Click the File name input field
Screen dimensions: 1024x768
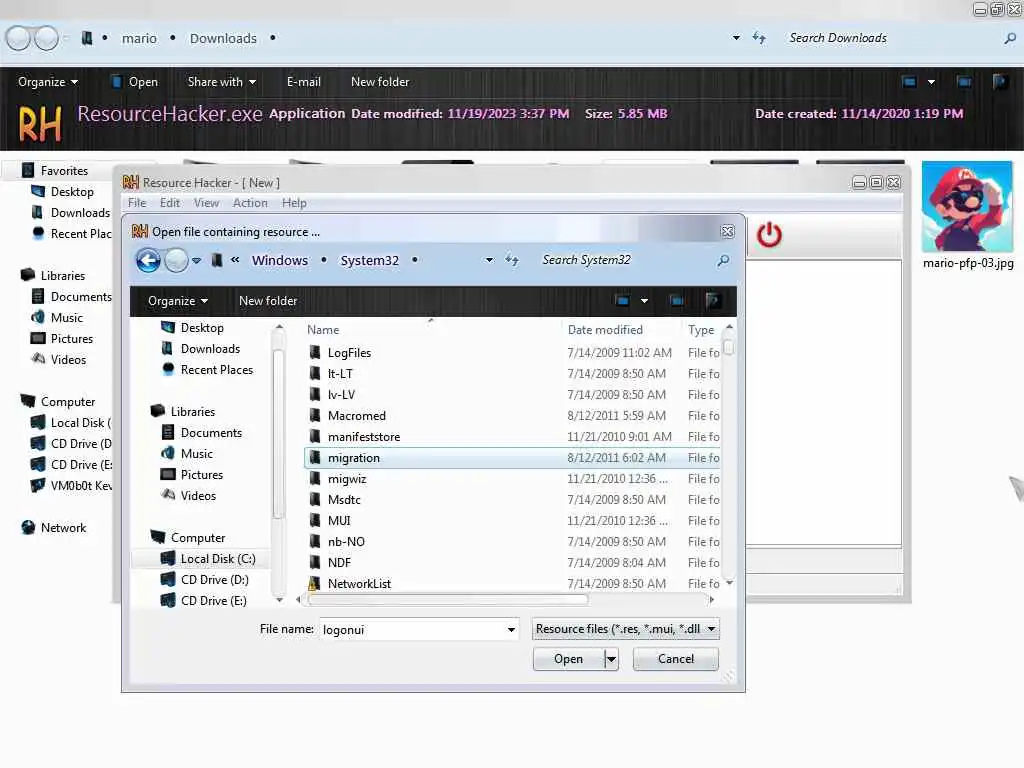pyautogui.click(x=413, y=630)
